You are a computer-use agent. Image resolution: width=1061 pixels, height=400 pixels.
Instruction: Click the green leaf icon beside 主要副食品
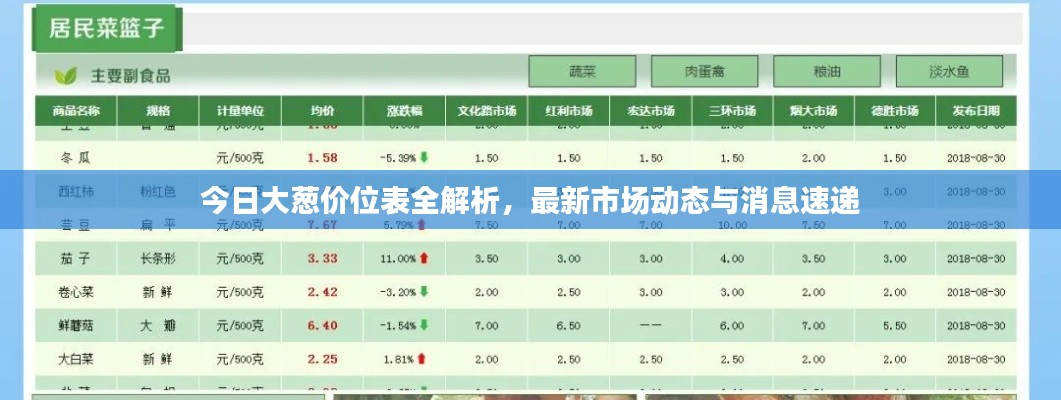[x=66, y=76]
